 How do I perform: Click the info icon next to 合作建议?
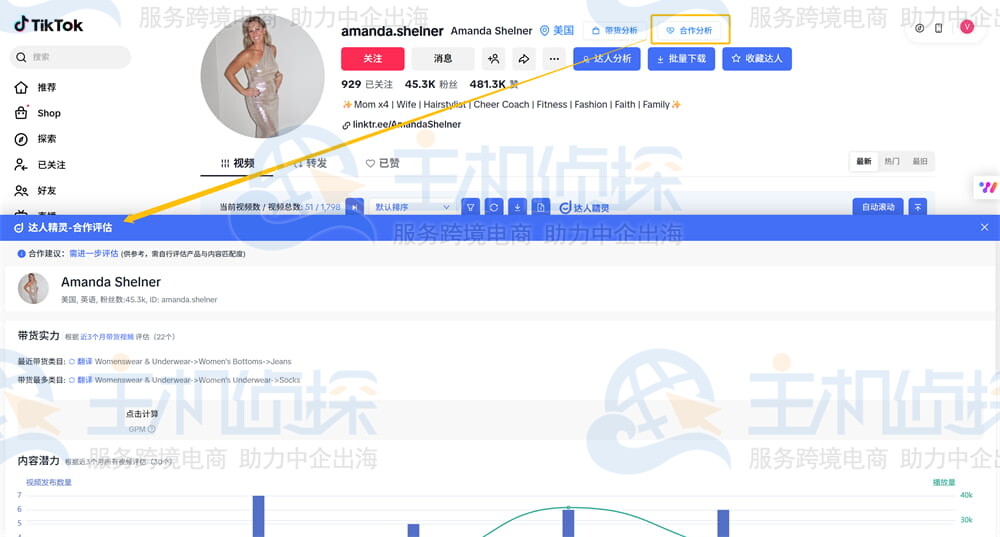(x=22, y=254)
